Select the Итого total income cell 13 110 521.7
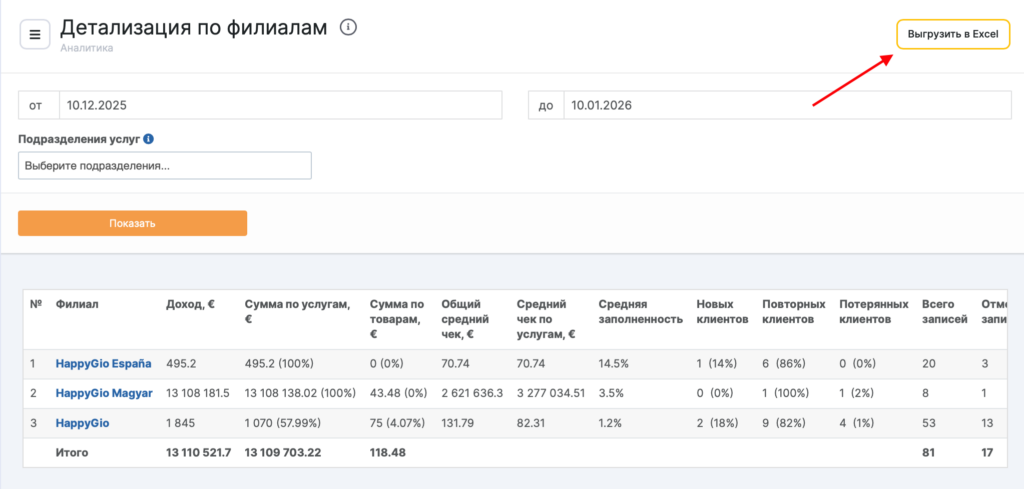This screenshot has width=1024, height=489. pos(198,453)
